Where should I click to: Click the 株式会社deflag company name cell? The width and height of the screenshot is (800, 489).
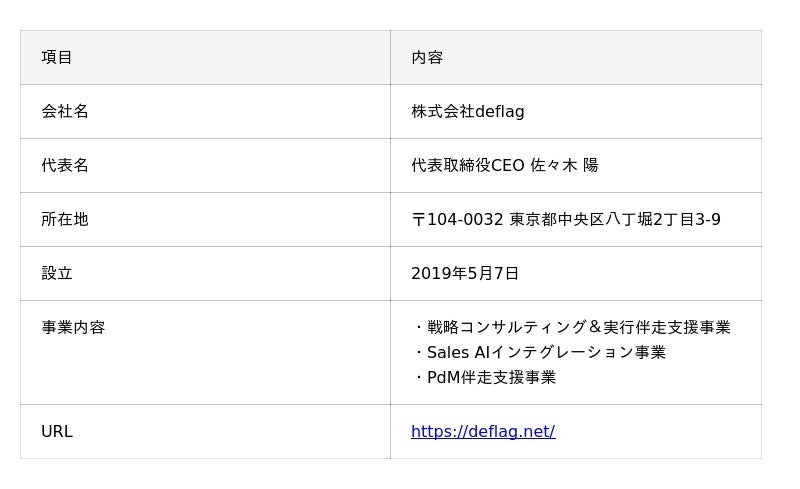(467, 111)
